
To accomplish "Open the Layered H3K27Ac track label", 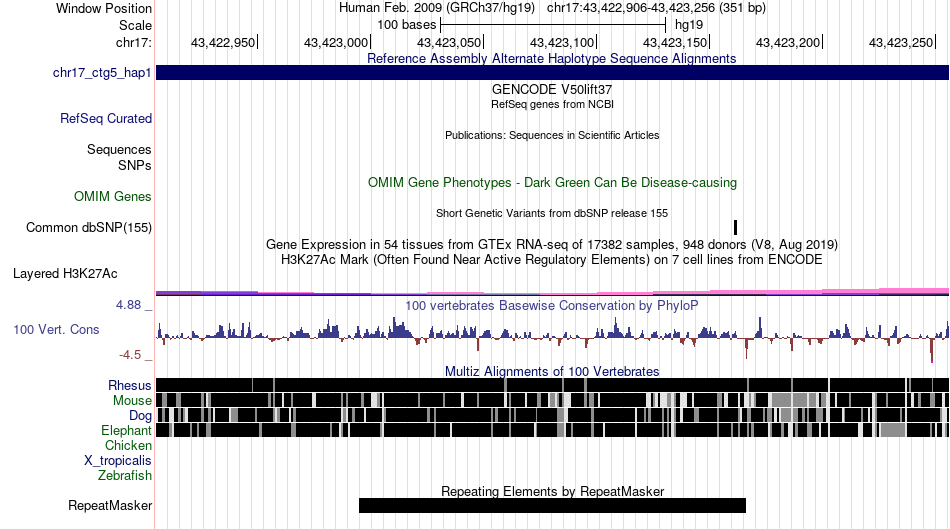I will [65, 273].
